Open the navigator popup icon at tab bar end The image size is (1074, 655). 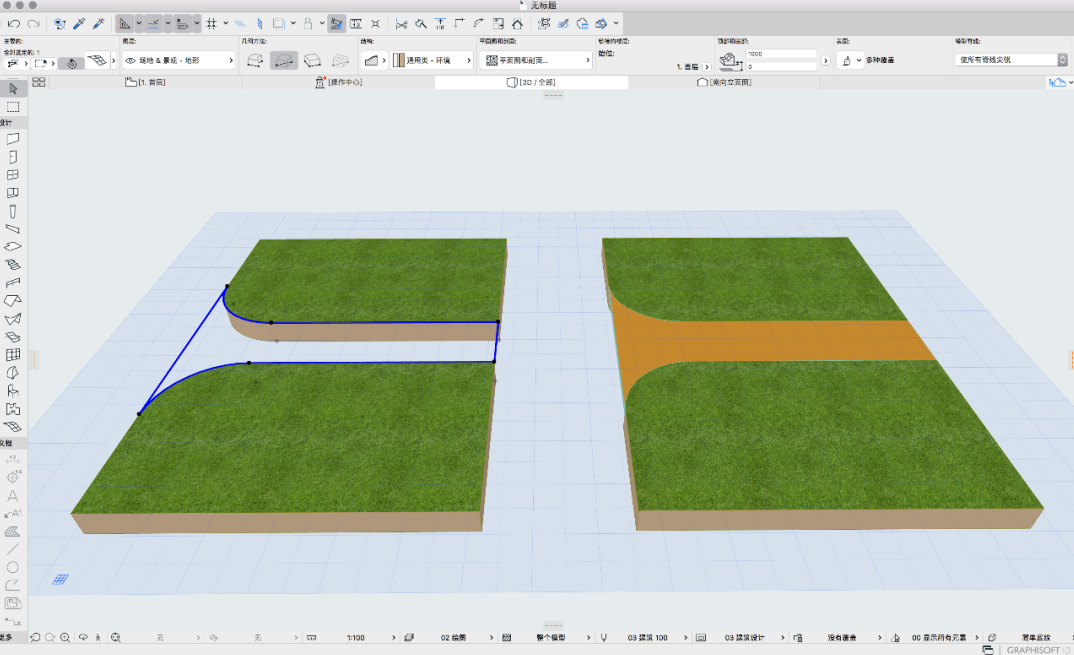click(1058, 82)
